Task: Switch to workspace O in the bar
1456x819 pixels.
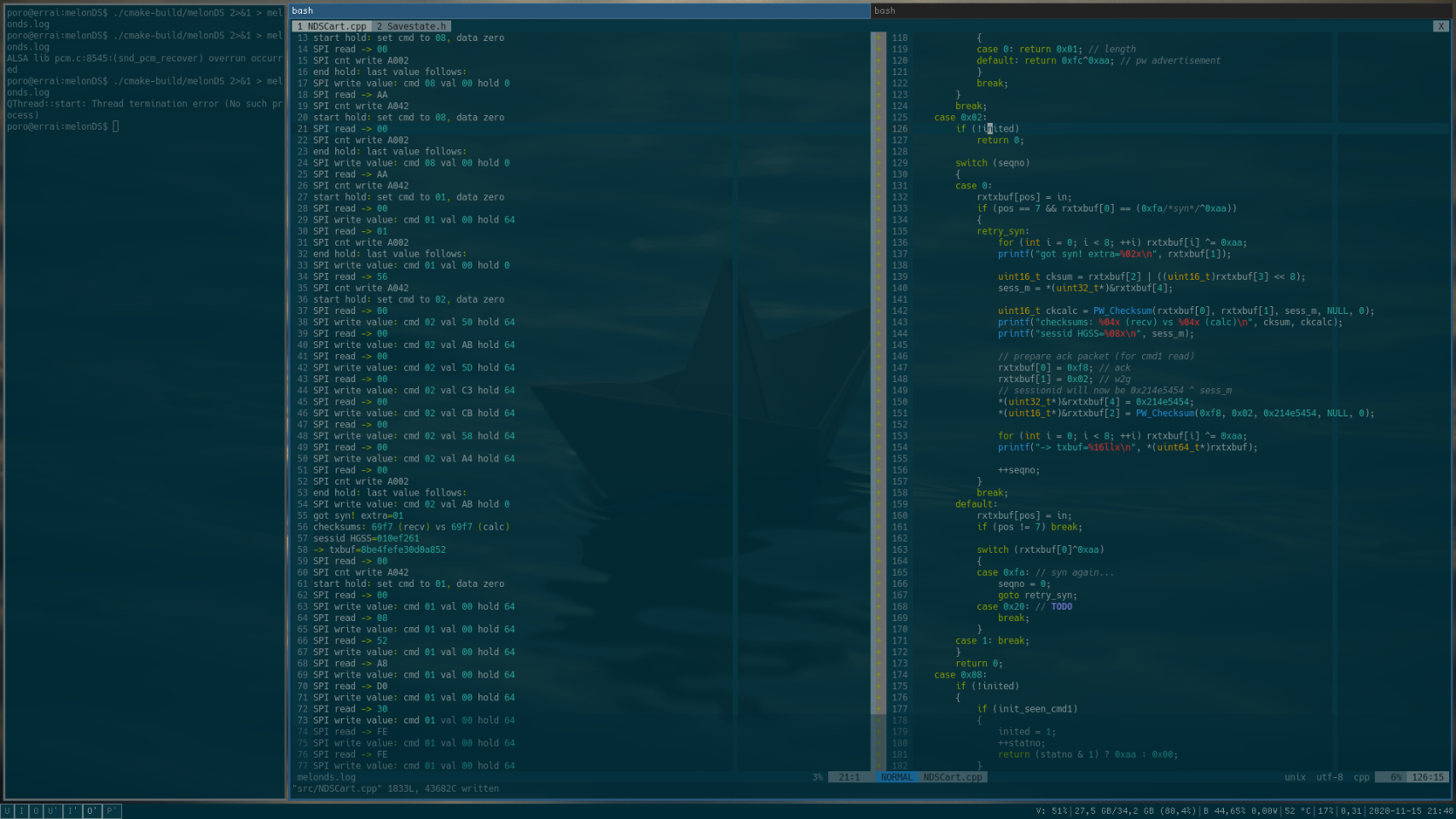Action: (x=35, y=811)
